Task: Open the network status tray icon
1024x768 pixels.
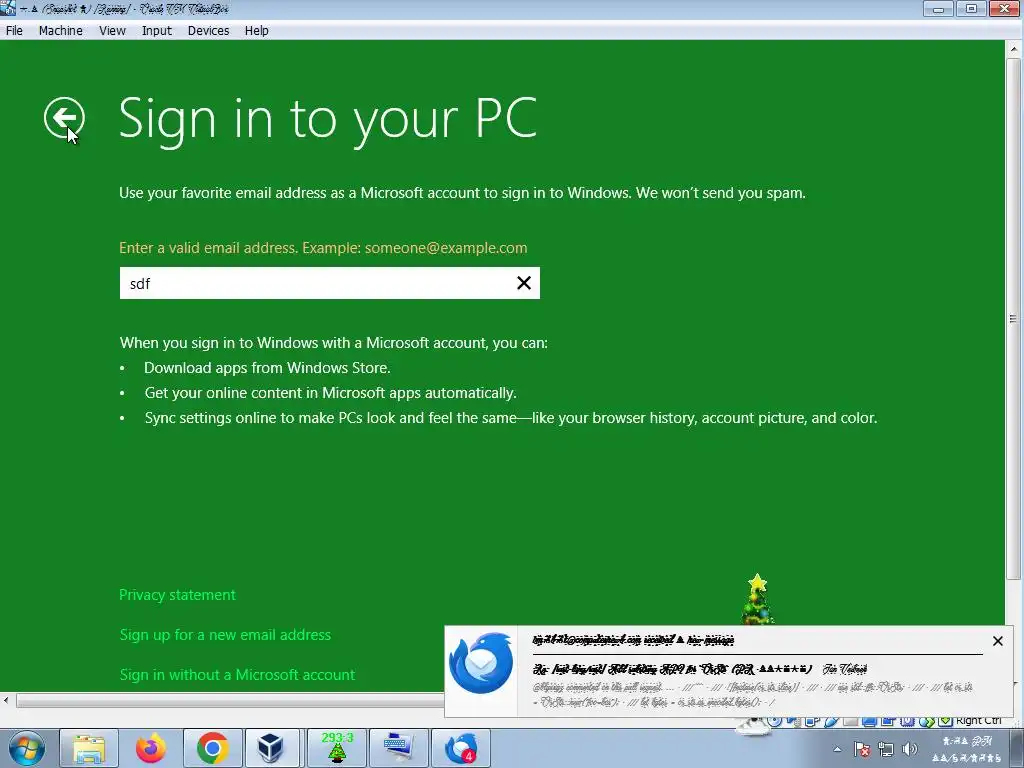Action: [886, 749]
